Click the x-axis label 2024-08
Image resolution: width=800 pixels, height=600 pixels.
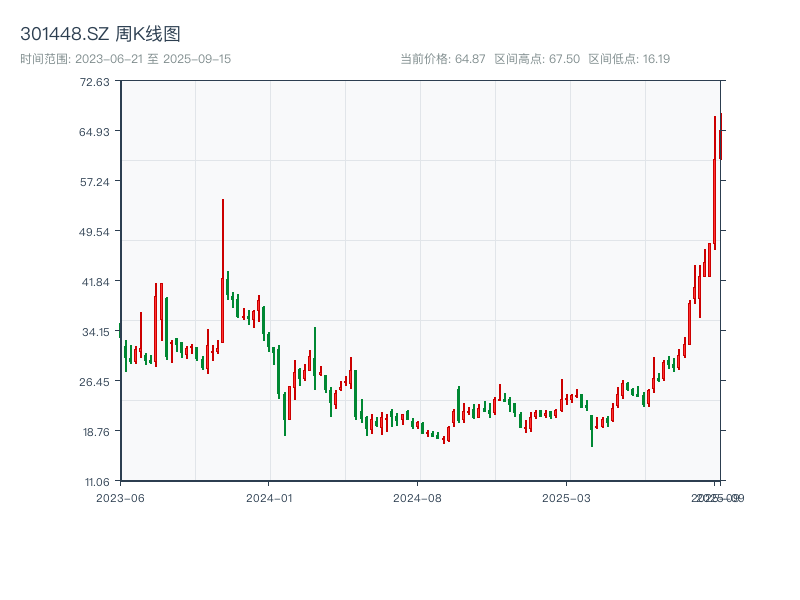pos(417,498)
